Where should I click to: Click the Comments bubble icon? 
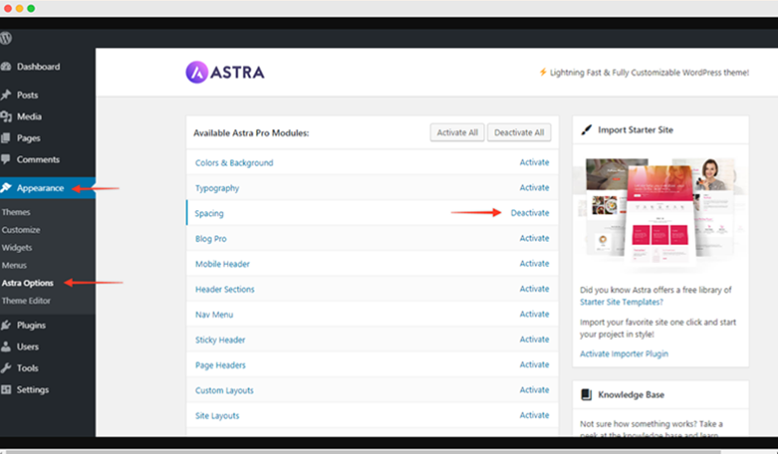pos(6,159)
